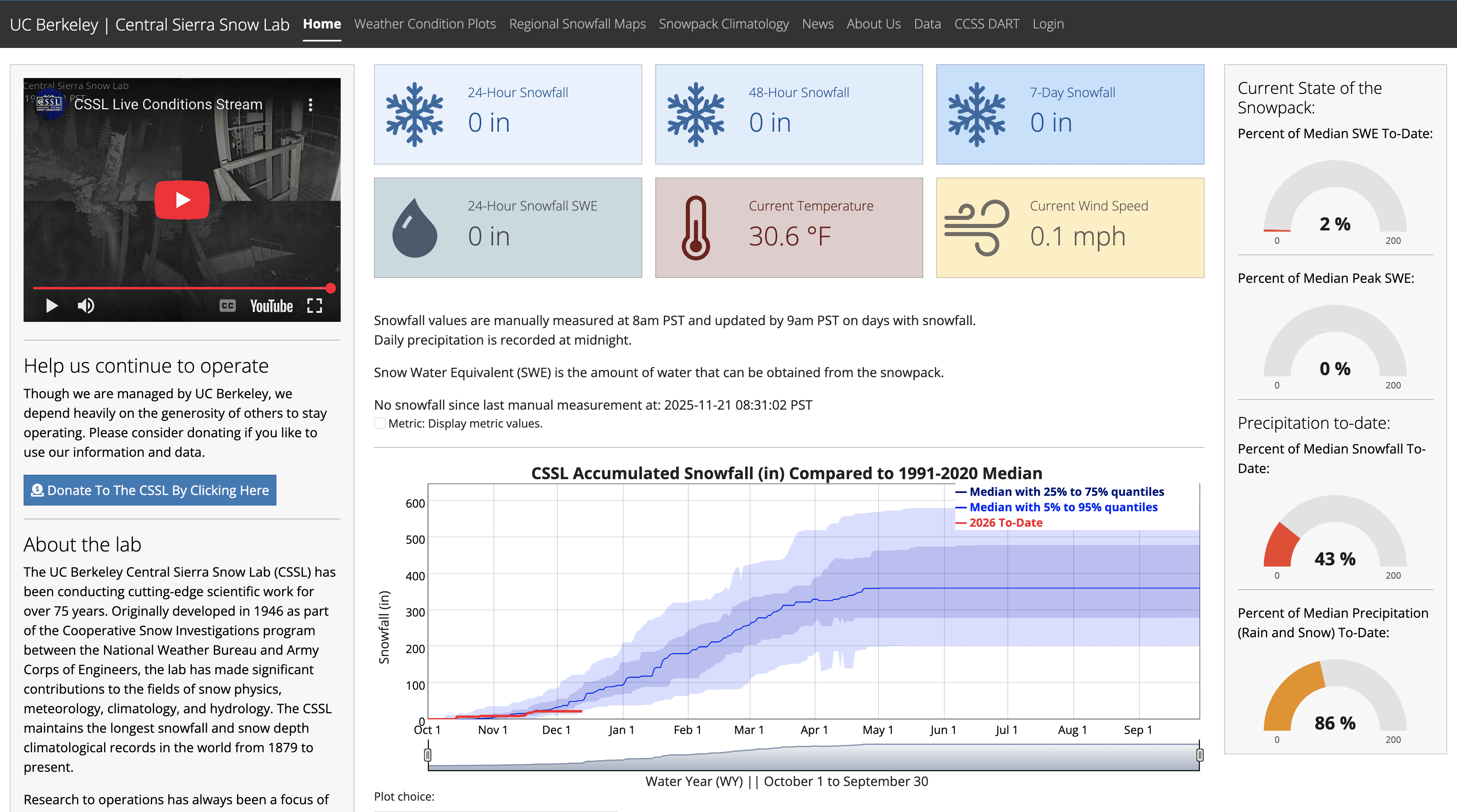Click the video's small play control
1457x812 pixels.
(52, 306)
